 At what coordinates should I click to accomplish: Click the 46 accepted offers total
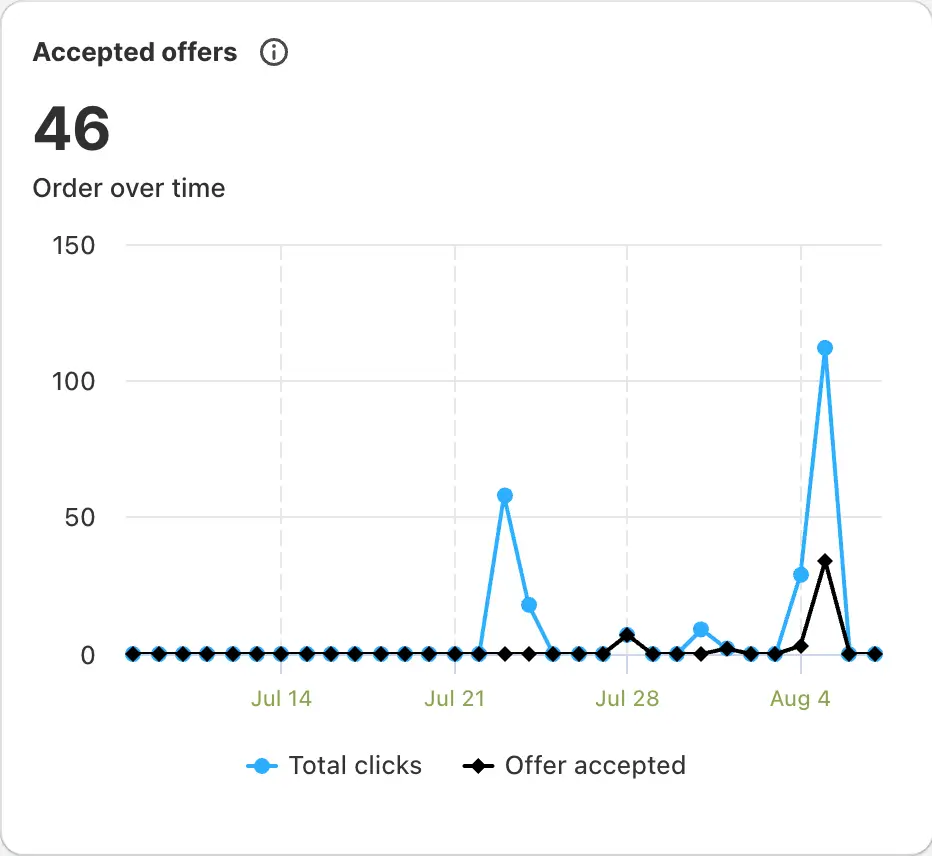point(71,129)
